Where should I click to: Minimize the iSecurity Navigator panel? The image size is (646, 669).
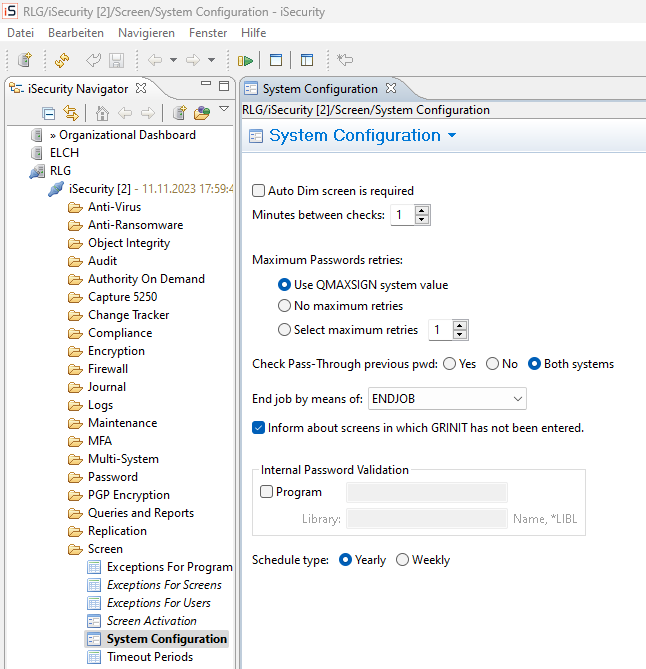tap(206, 84)
